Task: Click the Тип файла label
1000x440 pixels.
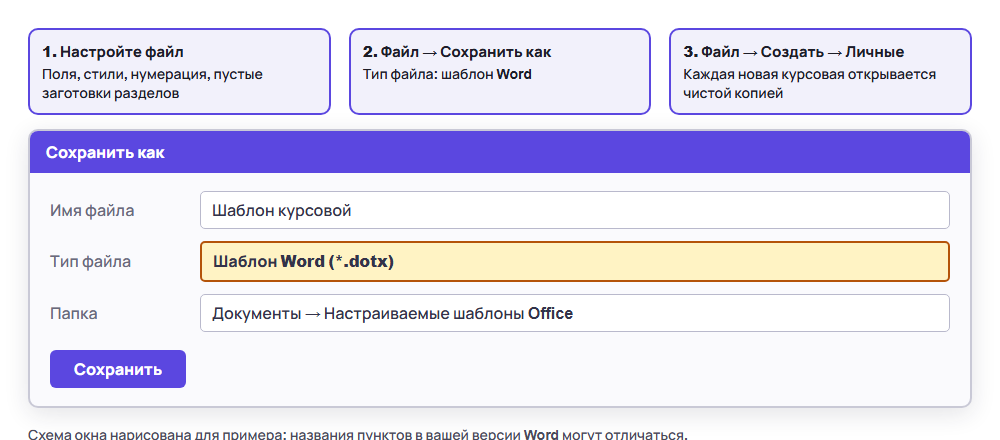Action: coord(91,261)
